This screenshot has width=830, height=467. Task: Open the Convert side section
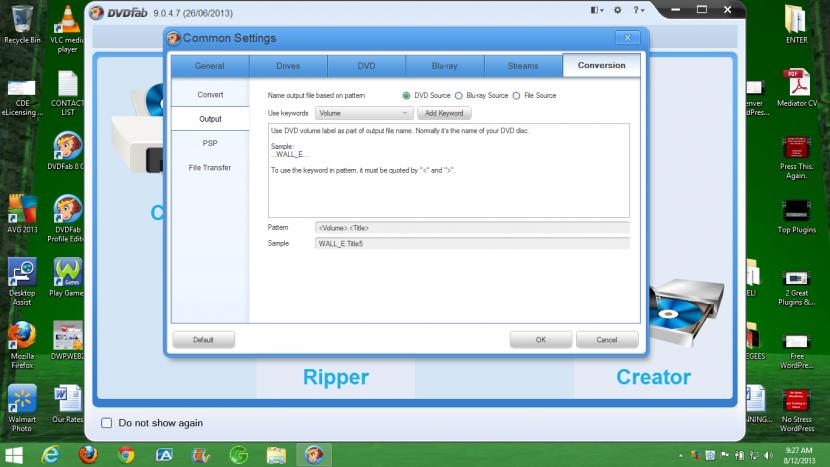[x=210, y=95]
